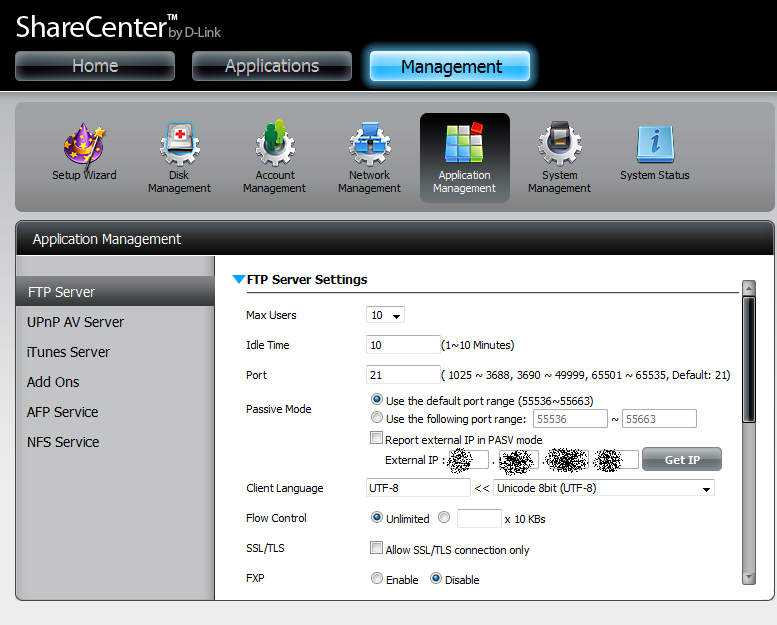This screenshot has width=777, height=625.
Task: Open the Setup Wizard icon
Action: coord(84,152)
